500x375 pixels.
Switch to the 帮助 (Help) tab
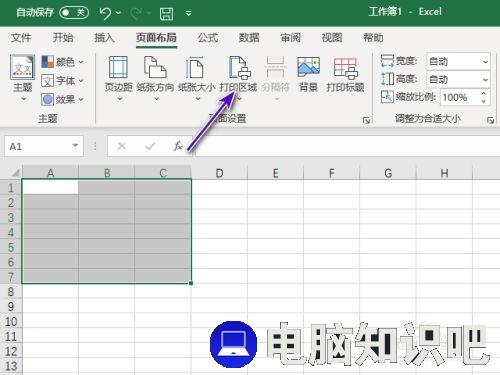(x=373, y=38)
